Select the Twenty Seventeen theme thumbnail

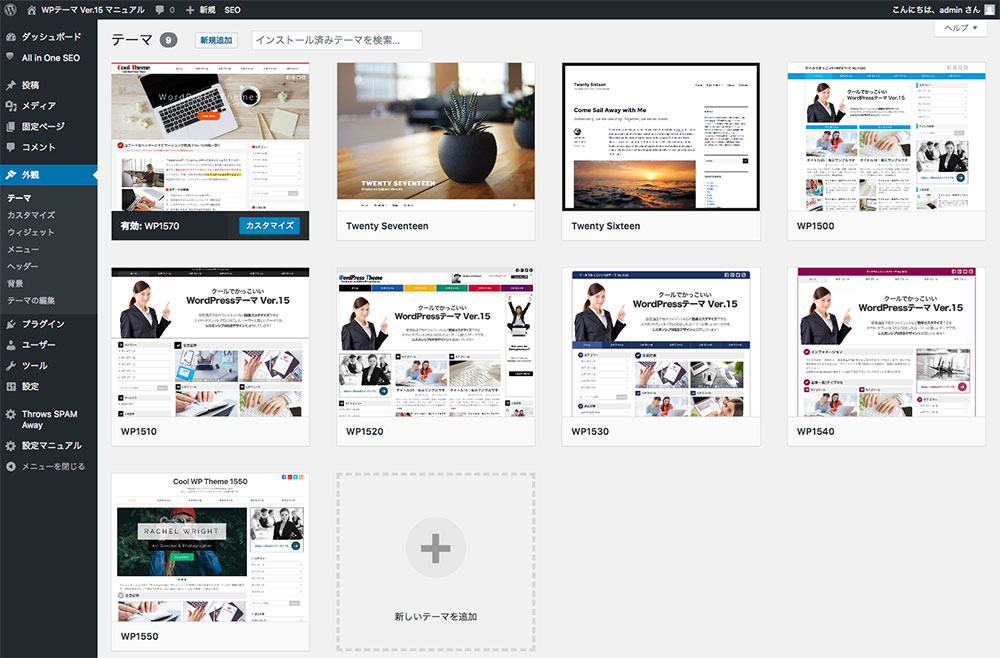point(436,136)
